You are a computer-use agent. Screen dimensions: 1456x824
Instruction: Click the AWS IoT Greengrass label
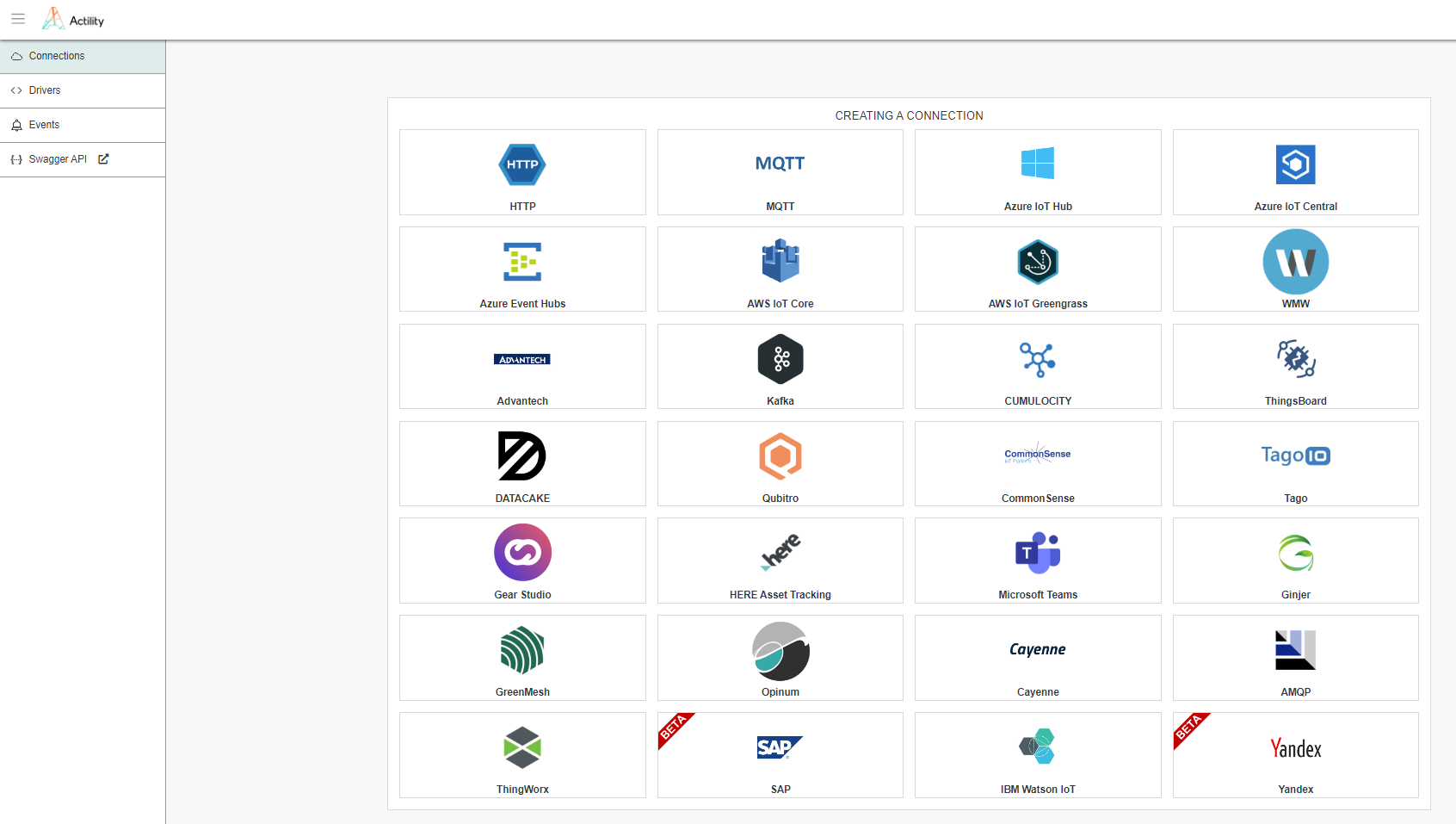click(1038, 304)
